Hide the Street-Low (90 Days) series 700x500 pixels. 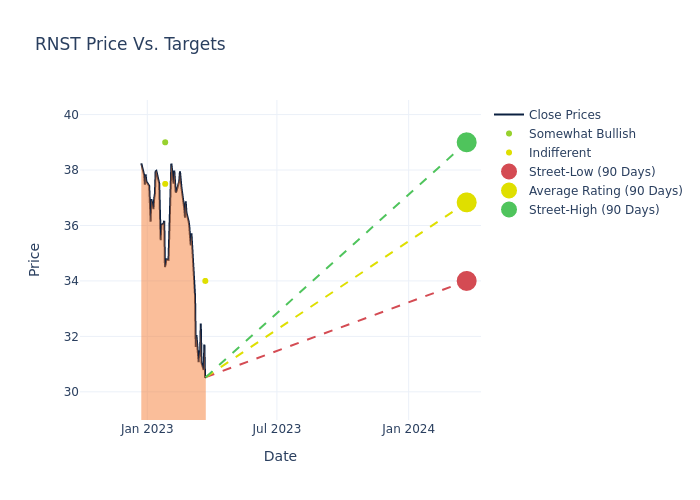click(592, 172)
